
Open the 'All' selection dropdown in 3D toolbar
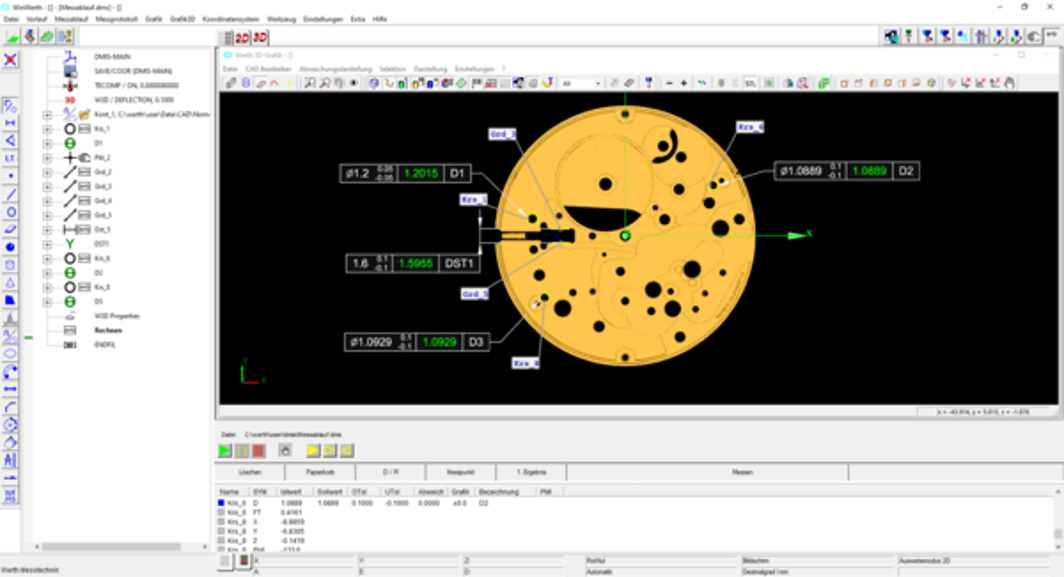(x=581, y=83)
